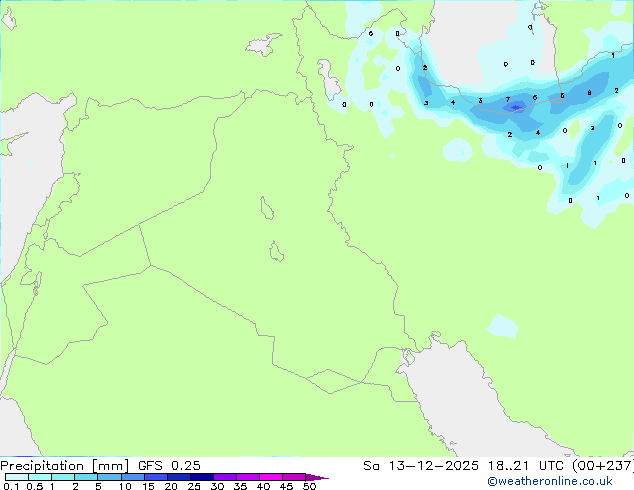Viewport: 634px width, 490px height.
Task: Click the 0.5–1 mm legend color swatch
Action: [40, 477]
